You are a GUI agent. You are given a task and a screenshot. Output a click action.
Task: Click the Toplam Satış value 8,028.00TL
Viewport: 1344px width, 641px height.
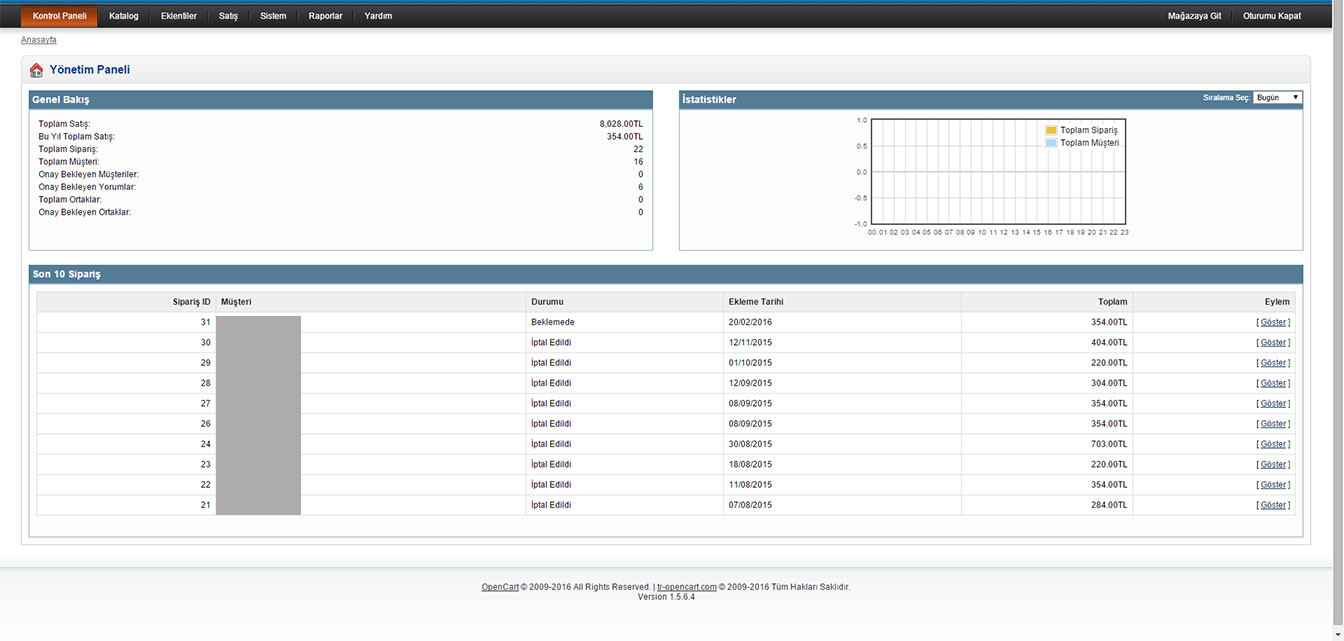pos(621,123)
